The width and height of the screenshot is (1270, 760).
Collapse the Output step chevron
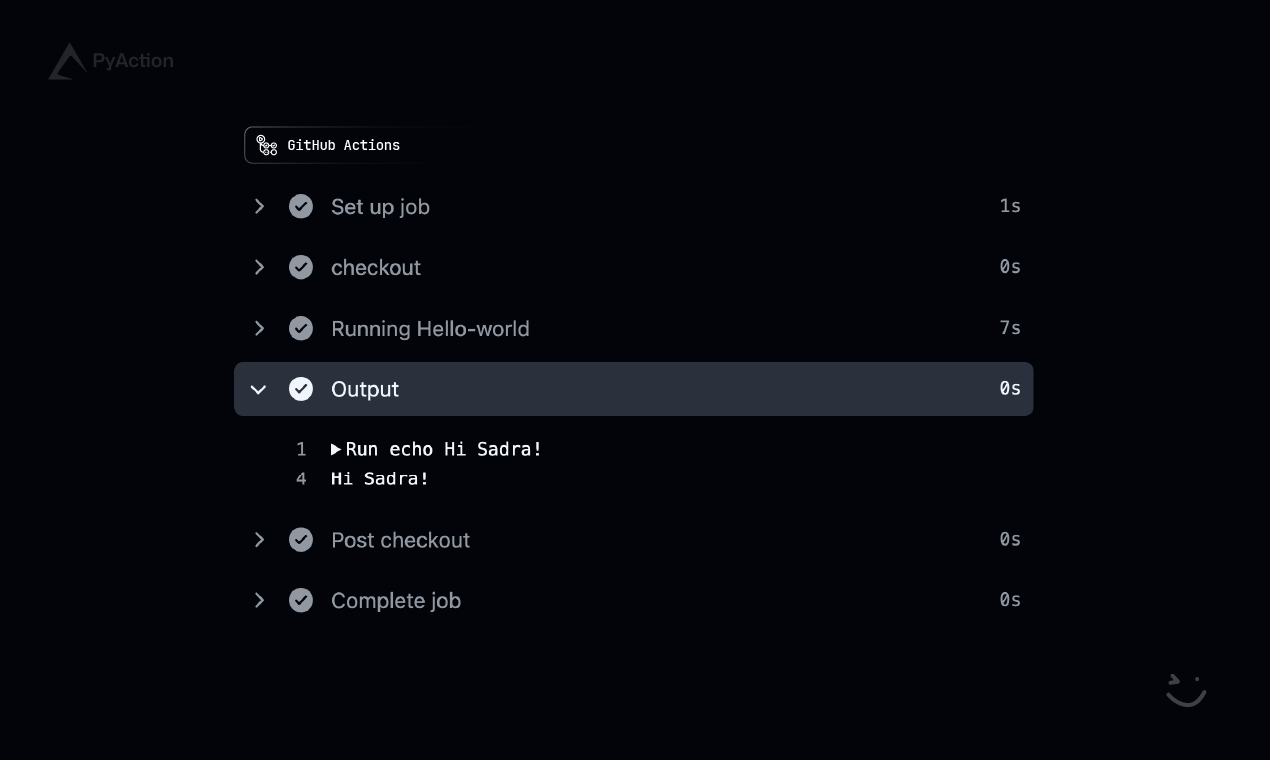pyautogui.click(x=259, y=389)
